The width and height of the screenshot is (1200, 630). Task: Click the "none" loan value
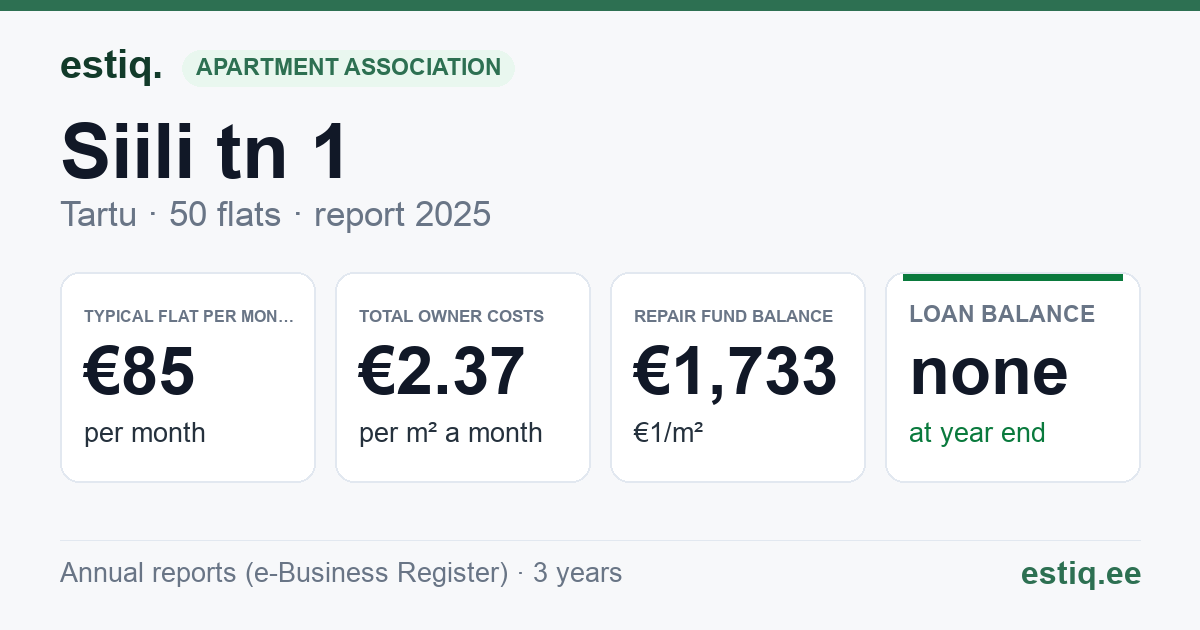pos(989,372)
